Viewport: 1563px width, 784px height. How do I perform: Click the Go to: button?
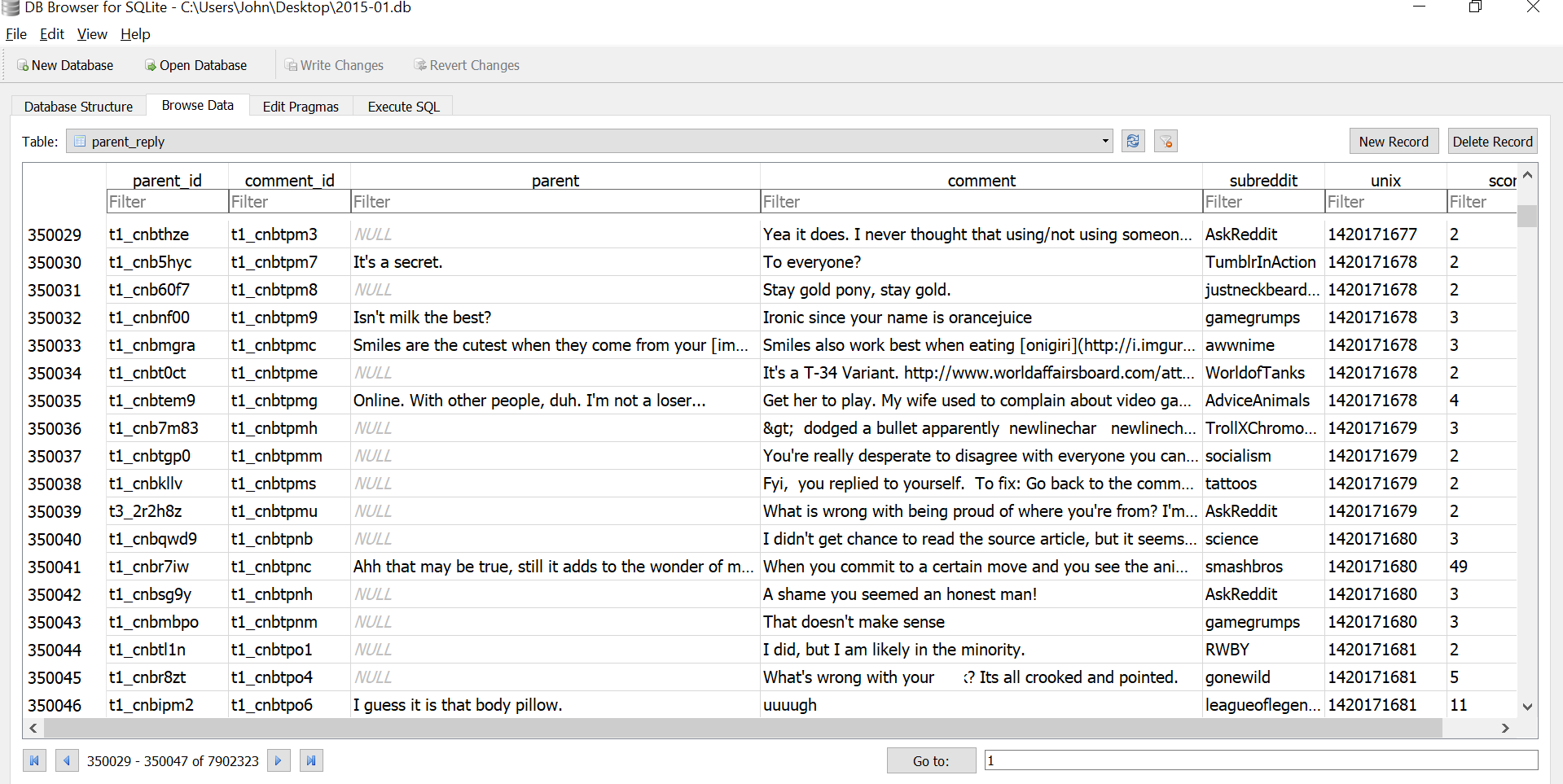[x=931, y=760]
